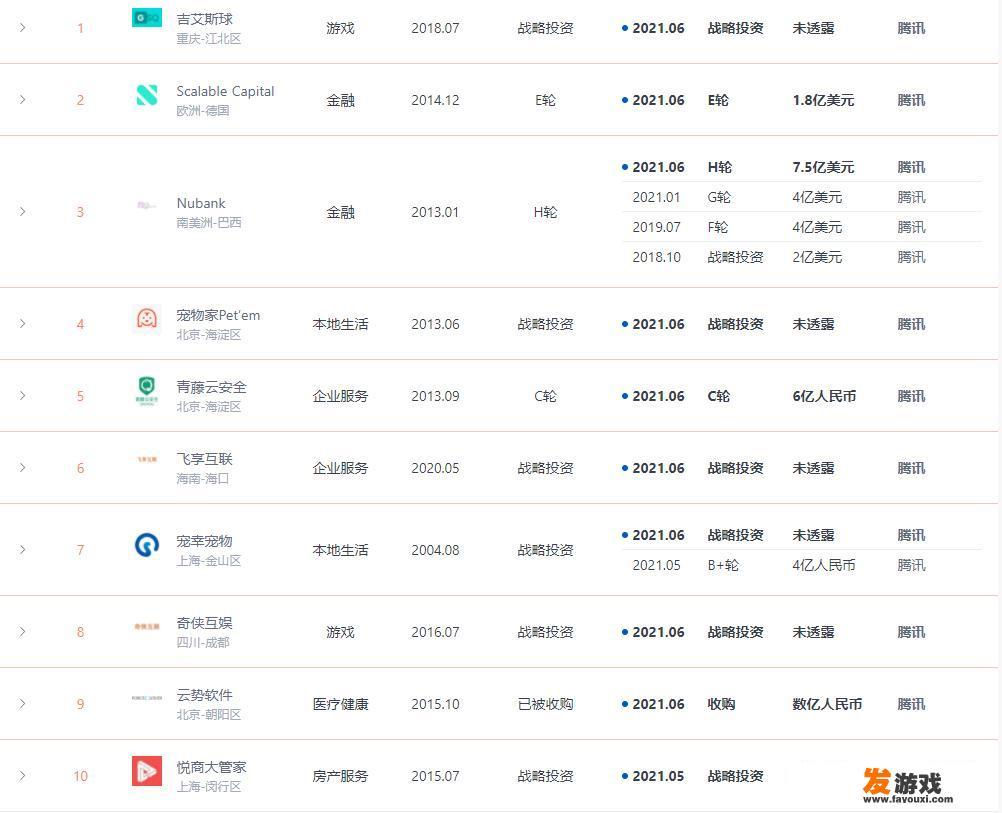The image size is (1002, 813).
Task: Click the 数亿人民币 acquisition amount
Action: (827, 704)
